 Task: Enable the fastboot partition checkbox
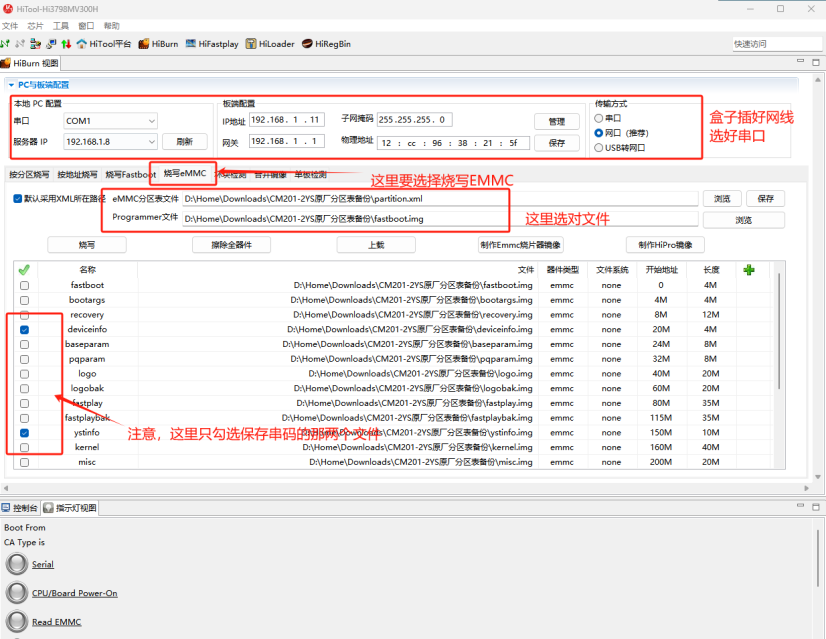24,285
